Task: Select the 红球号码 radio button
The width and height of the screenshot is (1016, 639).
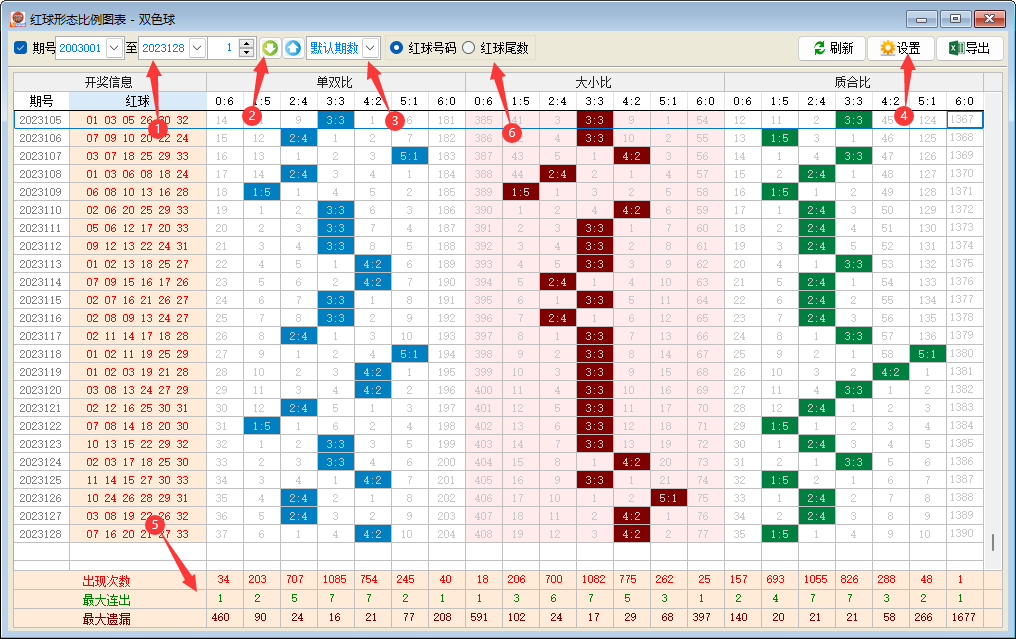Action: pyautogui.click(x=397, y=48)
